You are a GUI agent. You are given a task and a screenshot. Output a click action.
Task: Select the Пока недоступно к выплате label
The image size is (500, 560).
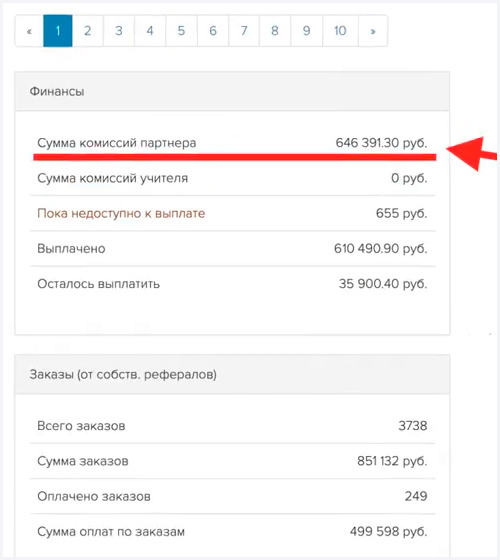coord(121,213)
